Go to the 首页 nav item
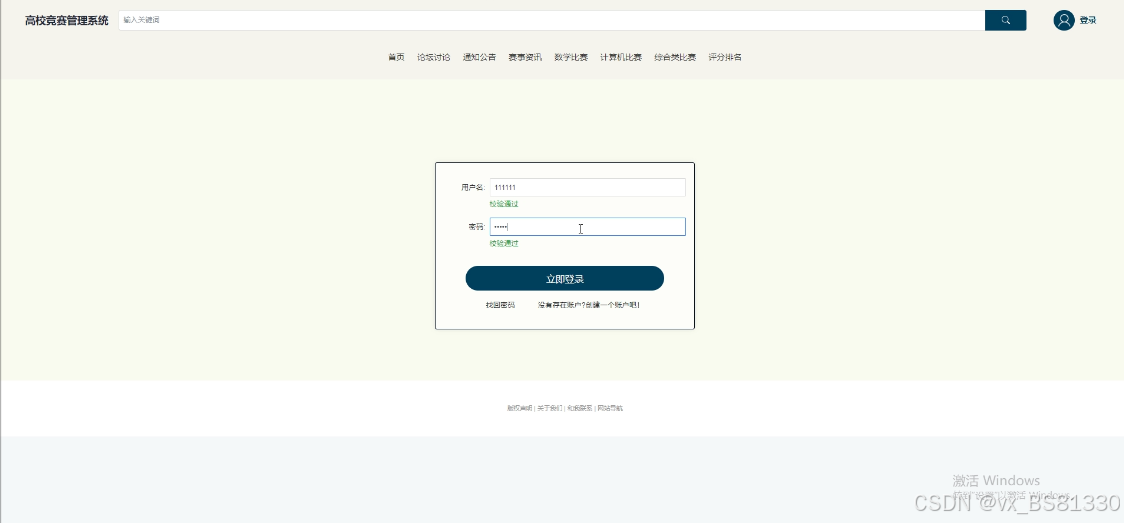 pyautogui.click(x=396, y=57)
